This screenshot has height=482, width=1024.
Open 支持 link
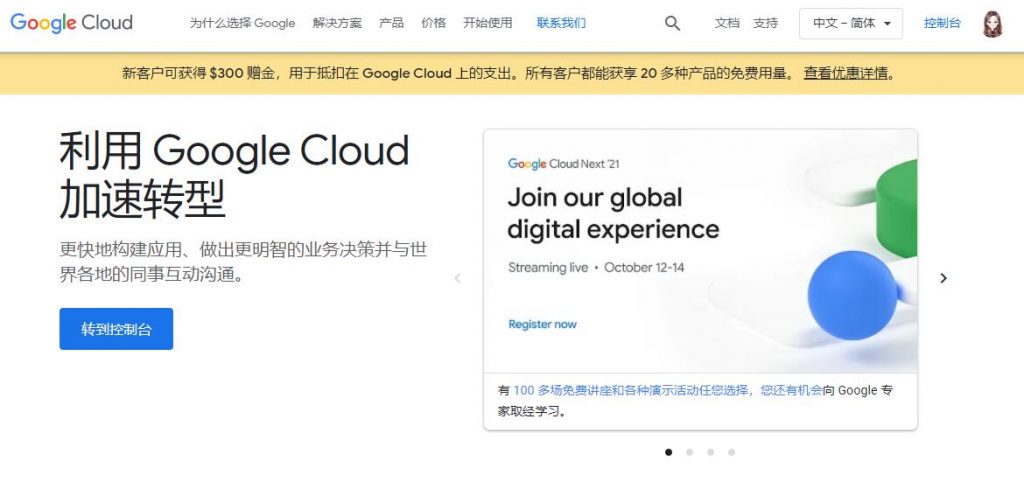[x=765, y=23]
